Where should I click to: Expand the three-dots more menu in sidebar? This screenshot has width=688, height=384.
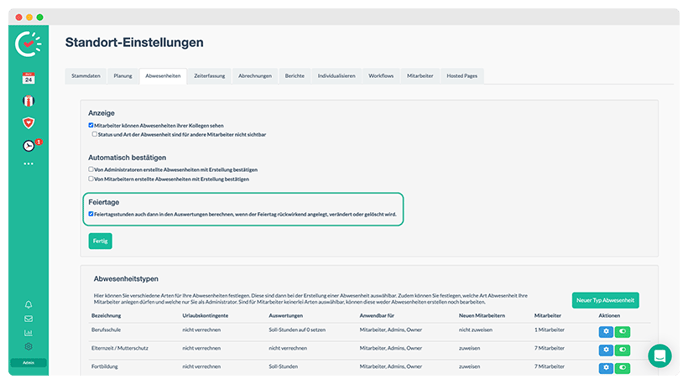tap(29, 164)
